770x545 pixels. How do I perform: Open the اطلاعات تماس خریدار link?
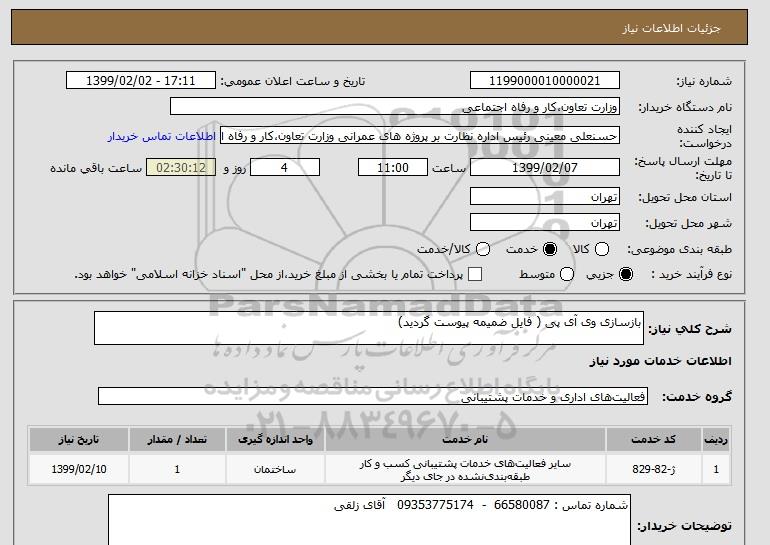coord(162,136)
